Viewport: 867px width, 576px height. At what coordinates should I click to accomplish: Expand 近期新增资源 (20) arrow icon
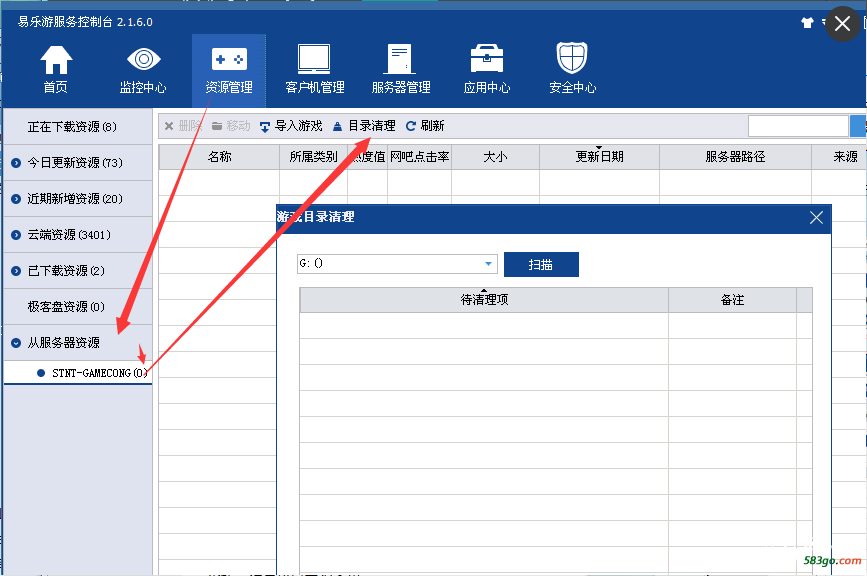[x=16, y=199]
